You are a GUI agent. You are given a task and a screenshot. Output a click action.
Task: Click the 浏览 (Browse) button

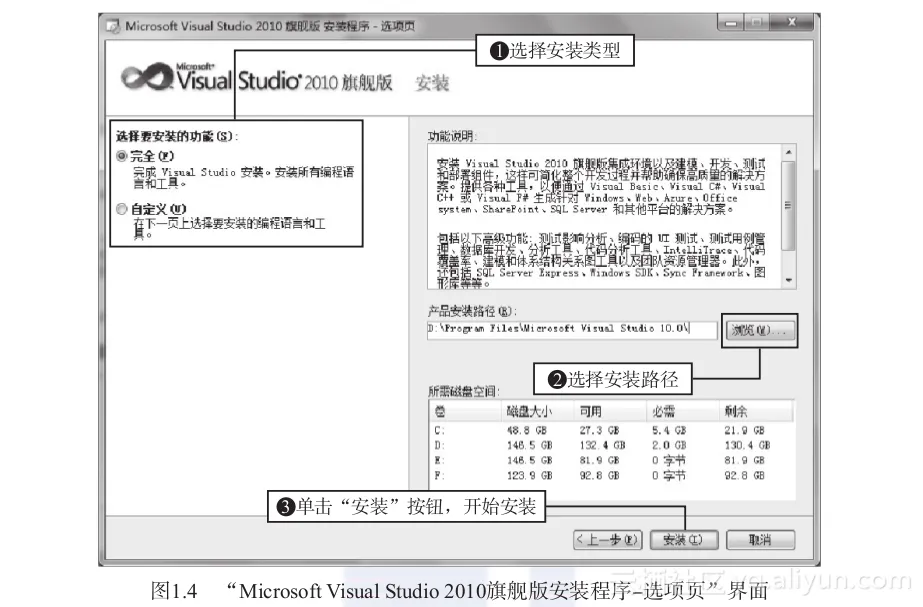759,330
